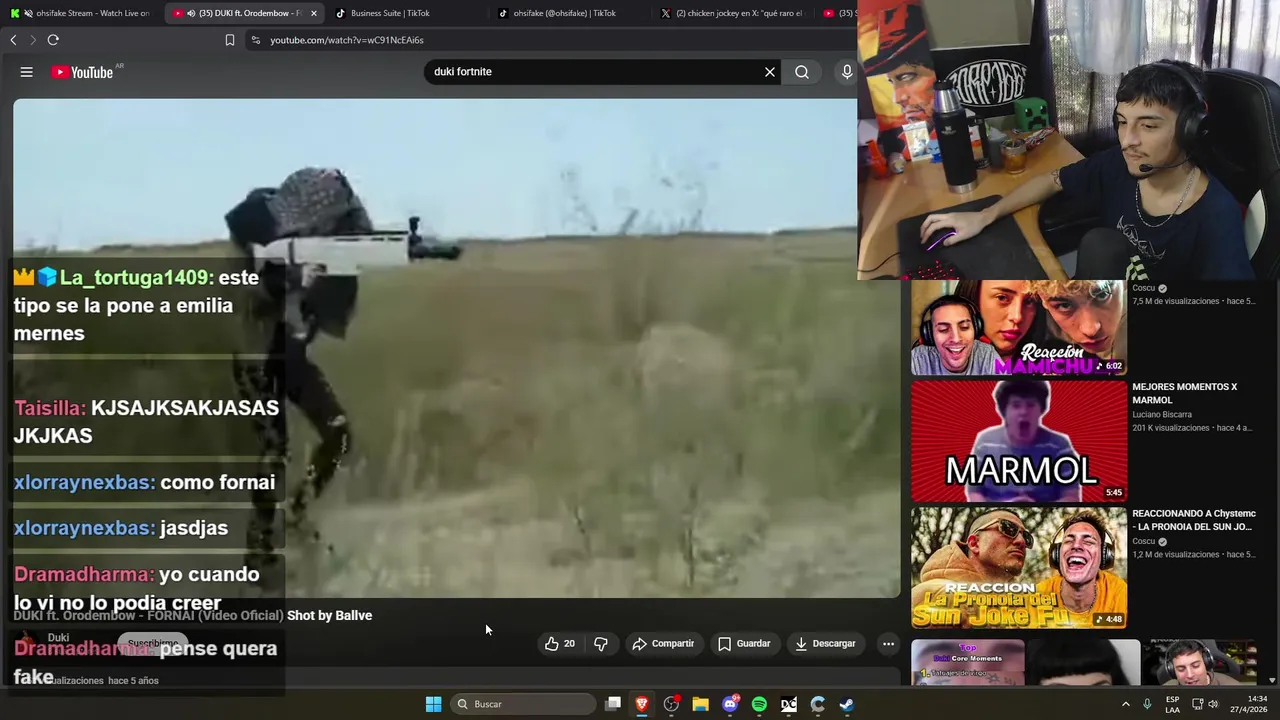Image resolution: width=1280 pixels, height=720 pixels.
Task: Clear the 'duki fortnite' search text
Action: pos(770,72)
